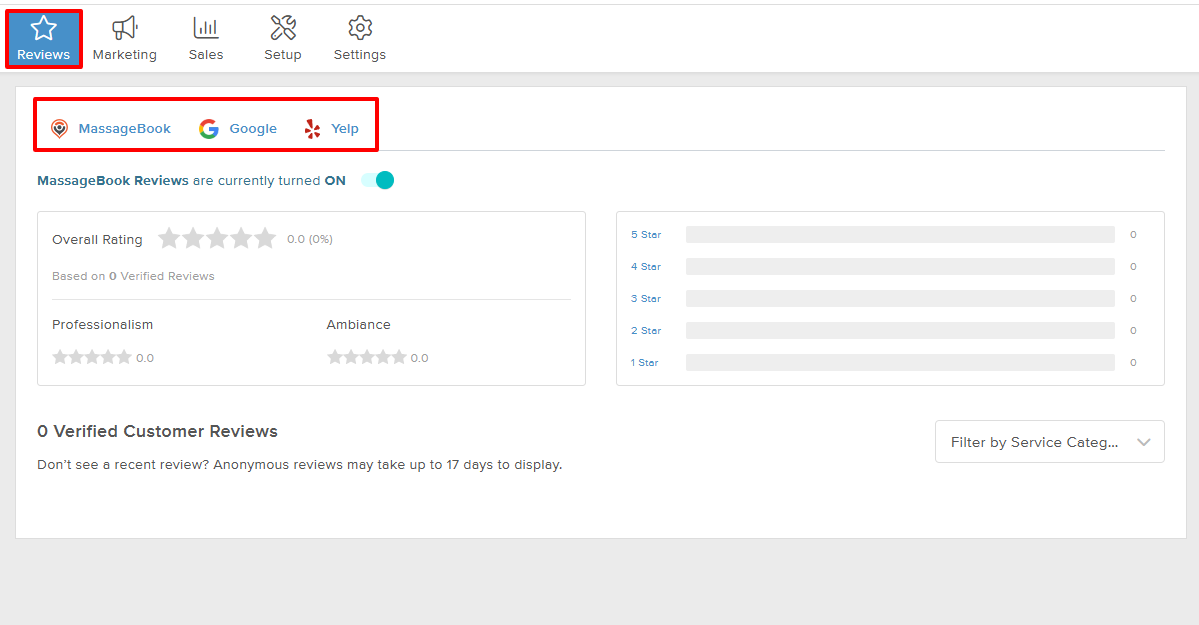Click the MassageBook logo icon
The height and width of the screenshot is (625, 1199).
click(60, 129)
